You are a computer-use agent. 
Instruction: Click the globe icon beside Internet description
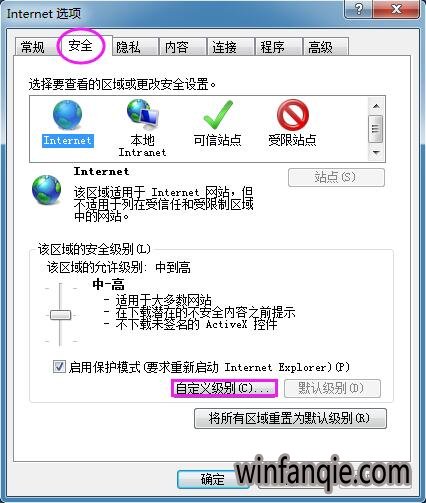click(47, 190)
